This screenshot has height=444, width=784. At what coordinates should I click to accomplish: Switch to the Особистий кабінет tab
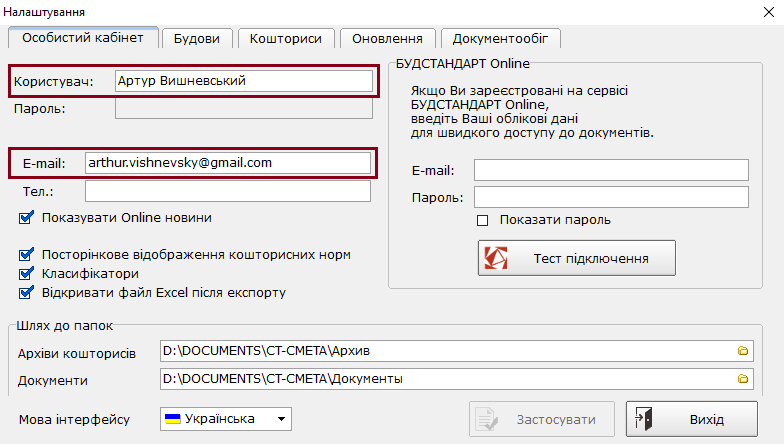point(83,38)
